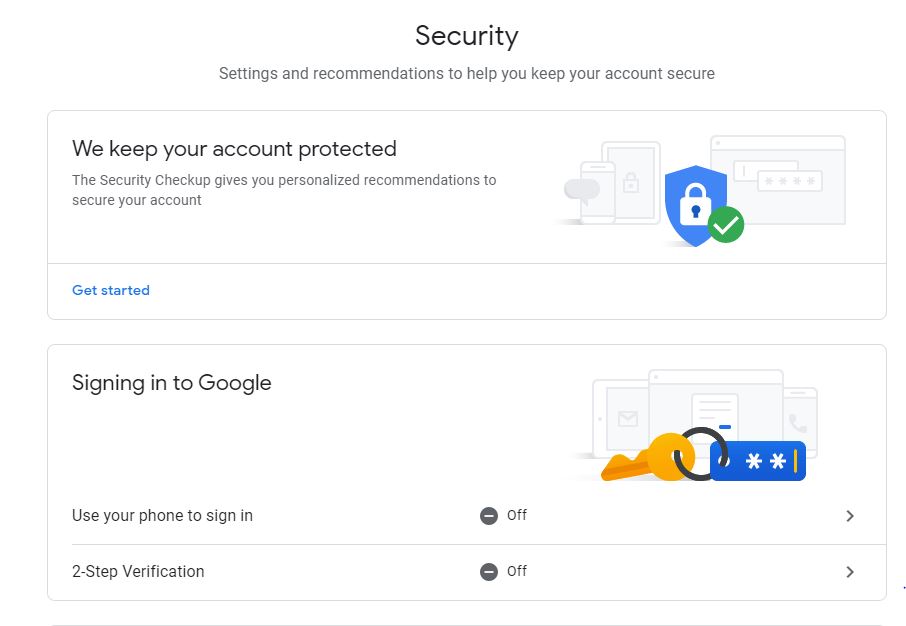
Task: Select the Use your phone to sign in option
Action: coord(162,515)
